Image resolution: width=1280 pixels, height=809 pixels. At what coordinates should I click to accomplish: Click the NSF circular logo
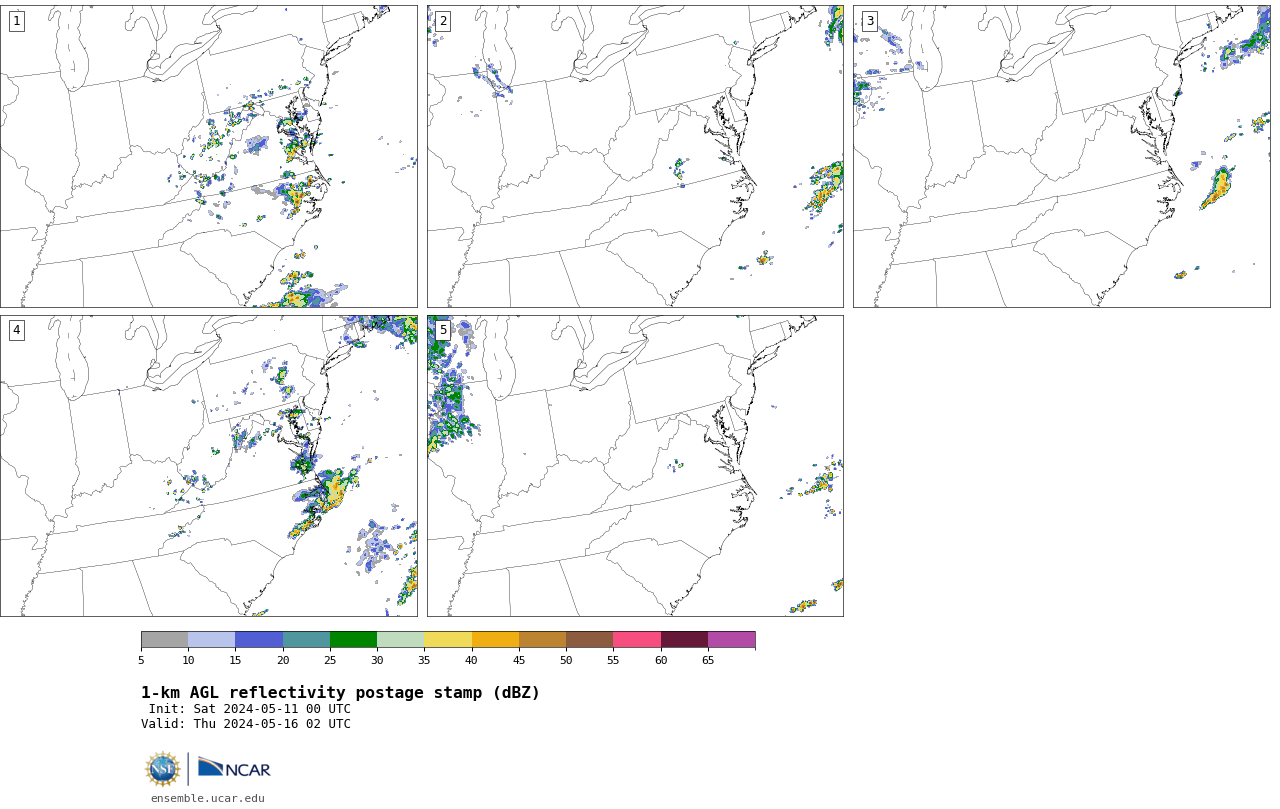[163, 769]
